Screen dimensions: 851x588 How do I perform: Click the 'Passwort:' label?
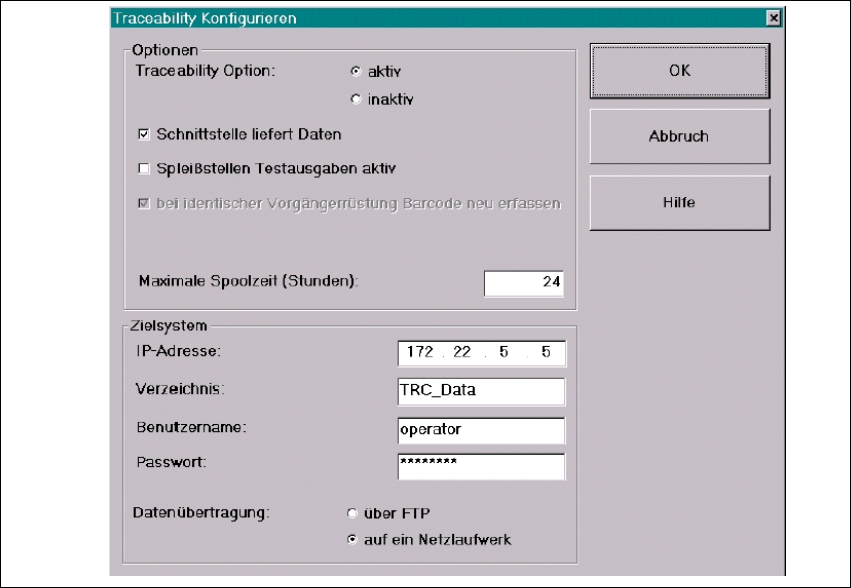pyautogui.click(x=171, y=463)
